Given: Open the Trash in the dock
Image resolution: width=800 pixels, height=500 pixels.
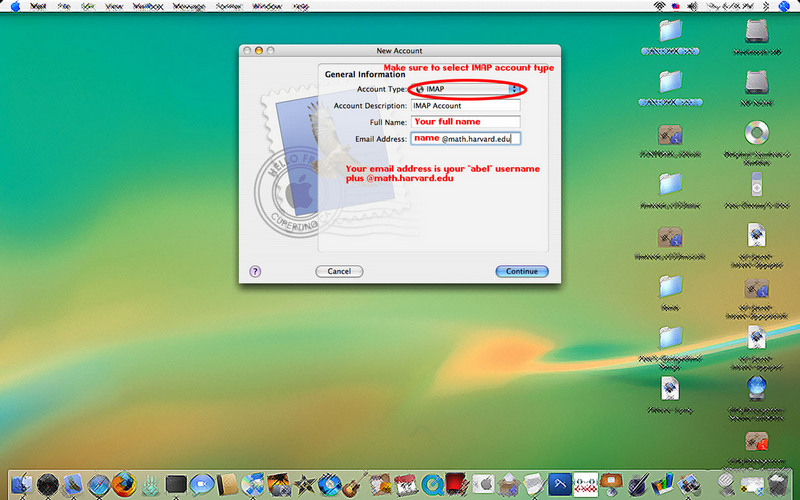Looking at the screenshot, I should pyautogui.click(x=774, y=485).
